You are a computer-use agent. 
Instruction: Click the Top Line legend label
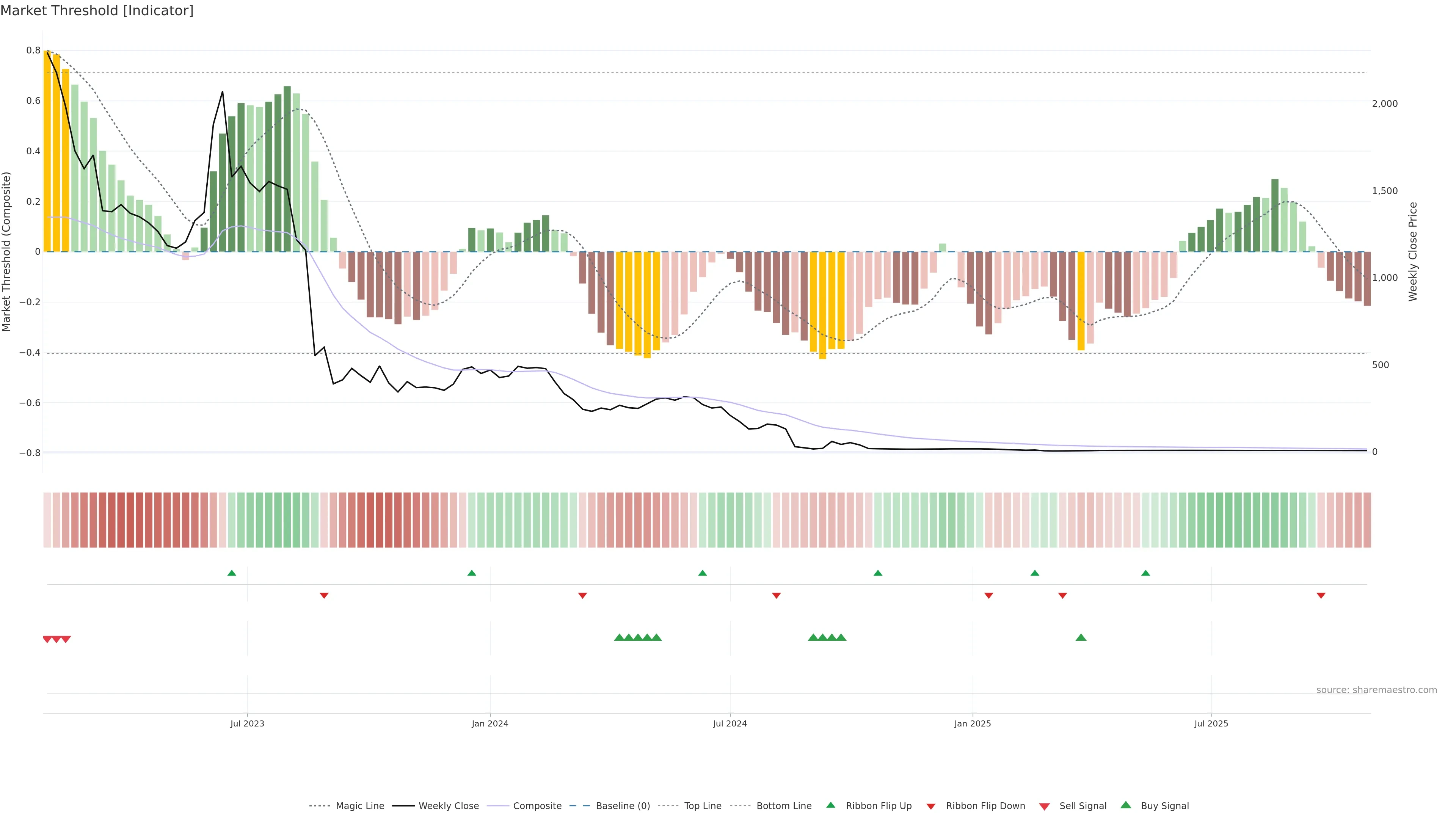tap(703, 806)
